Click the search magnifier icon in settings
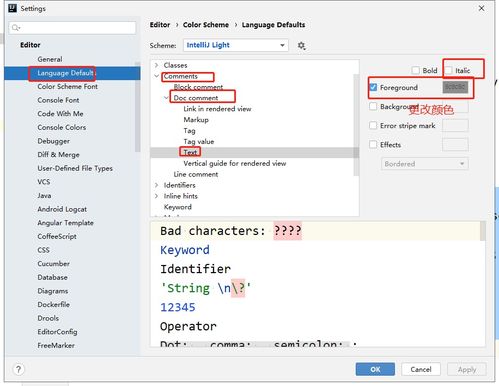Viewport: 499px width, 386px height. pyautogui.click(x=16, y=27)
